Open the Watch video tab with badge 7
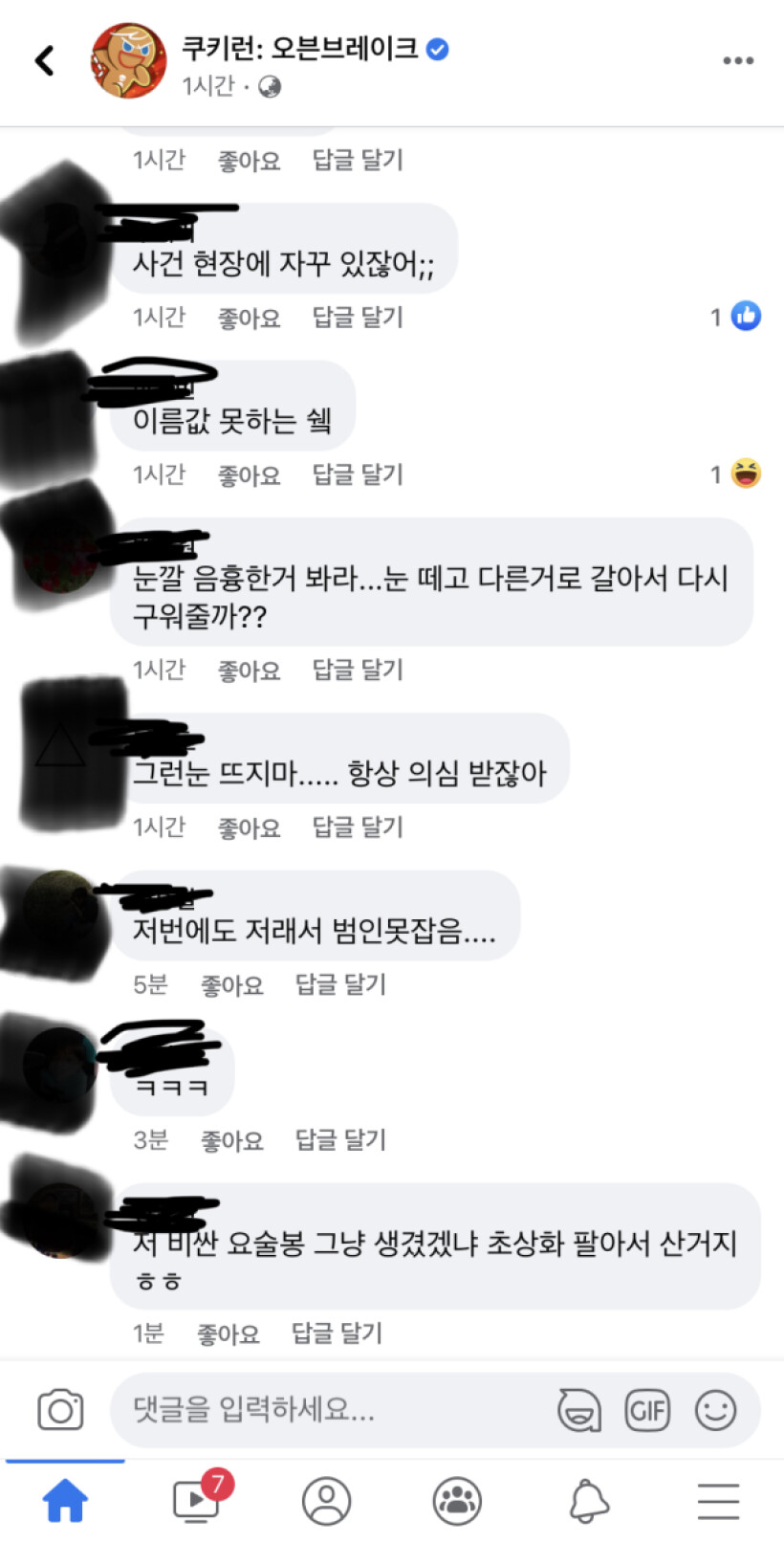This screenshot has height=1543, width=784. click(198, 1499)
